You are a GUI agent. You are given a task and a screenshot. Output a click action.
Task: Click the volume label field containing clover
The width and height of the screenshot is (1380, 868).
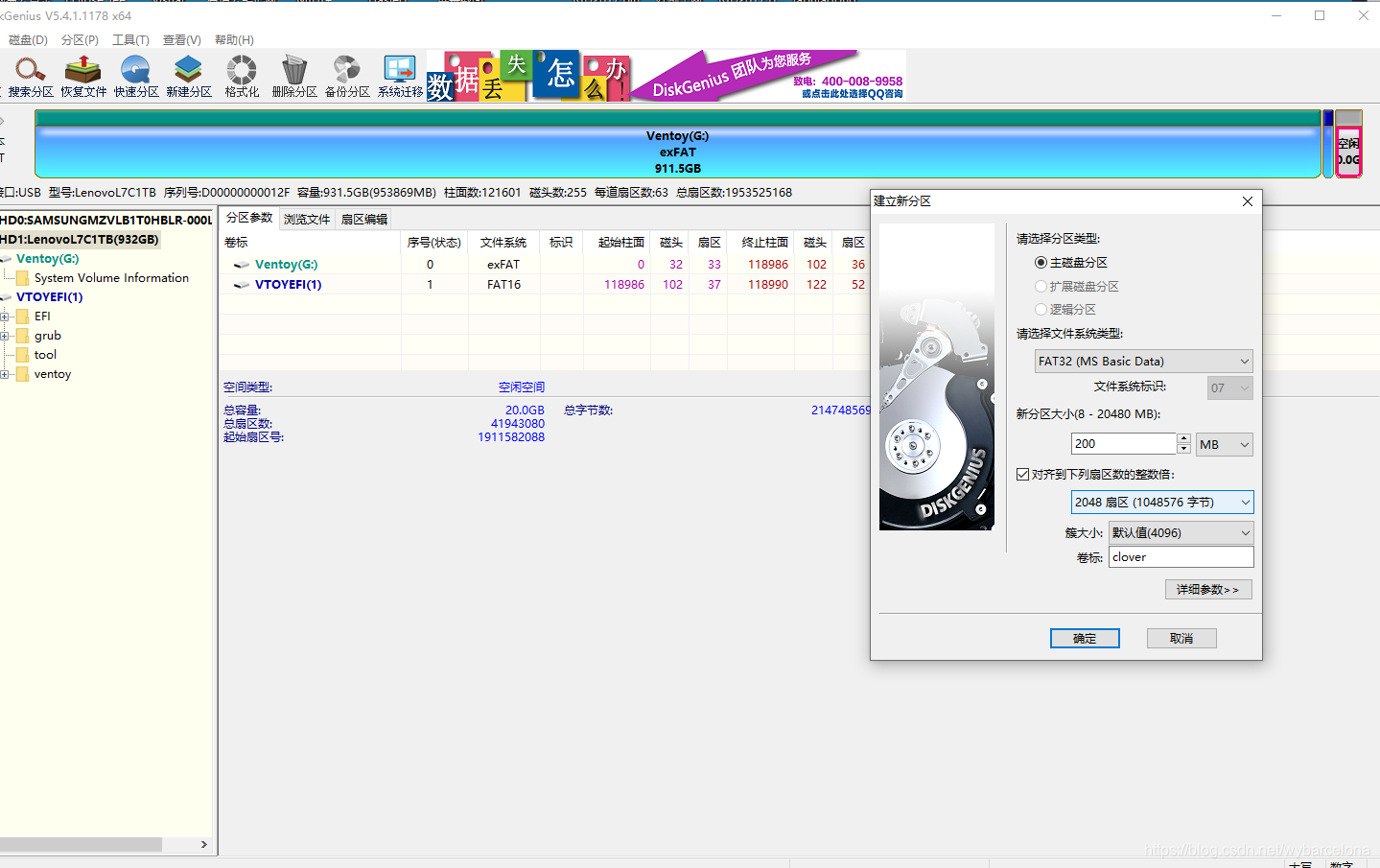click(x=1181, y=557)
